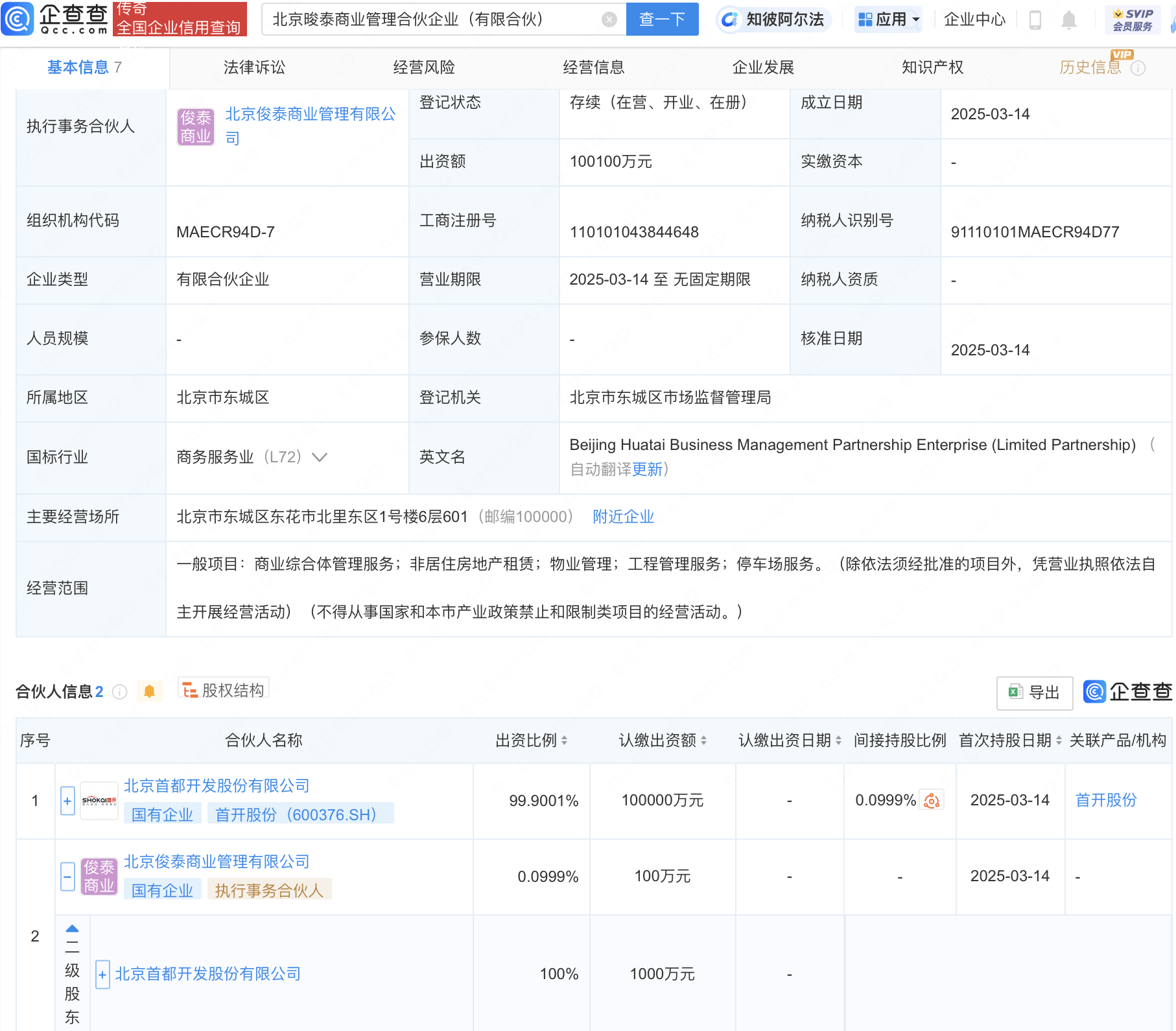The height and width of the screenshot is (1031, 1176).
Task: Switch to 基本信息 tab
Action: [84, 67]
